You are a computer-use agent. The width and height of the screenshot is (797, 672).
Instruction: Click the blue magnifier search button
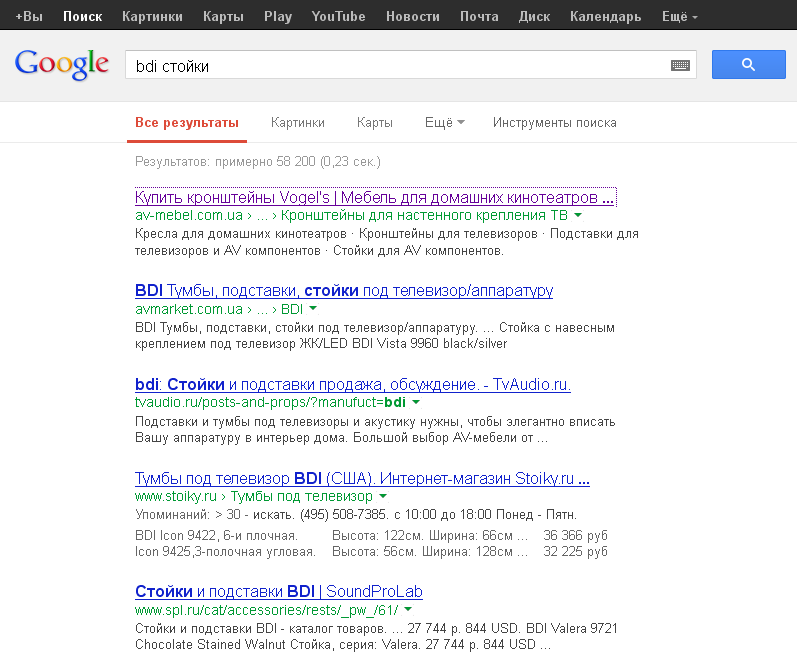[x=748, y=65]
